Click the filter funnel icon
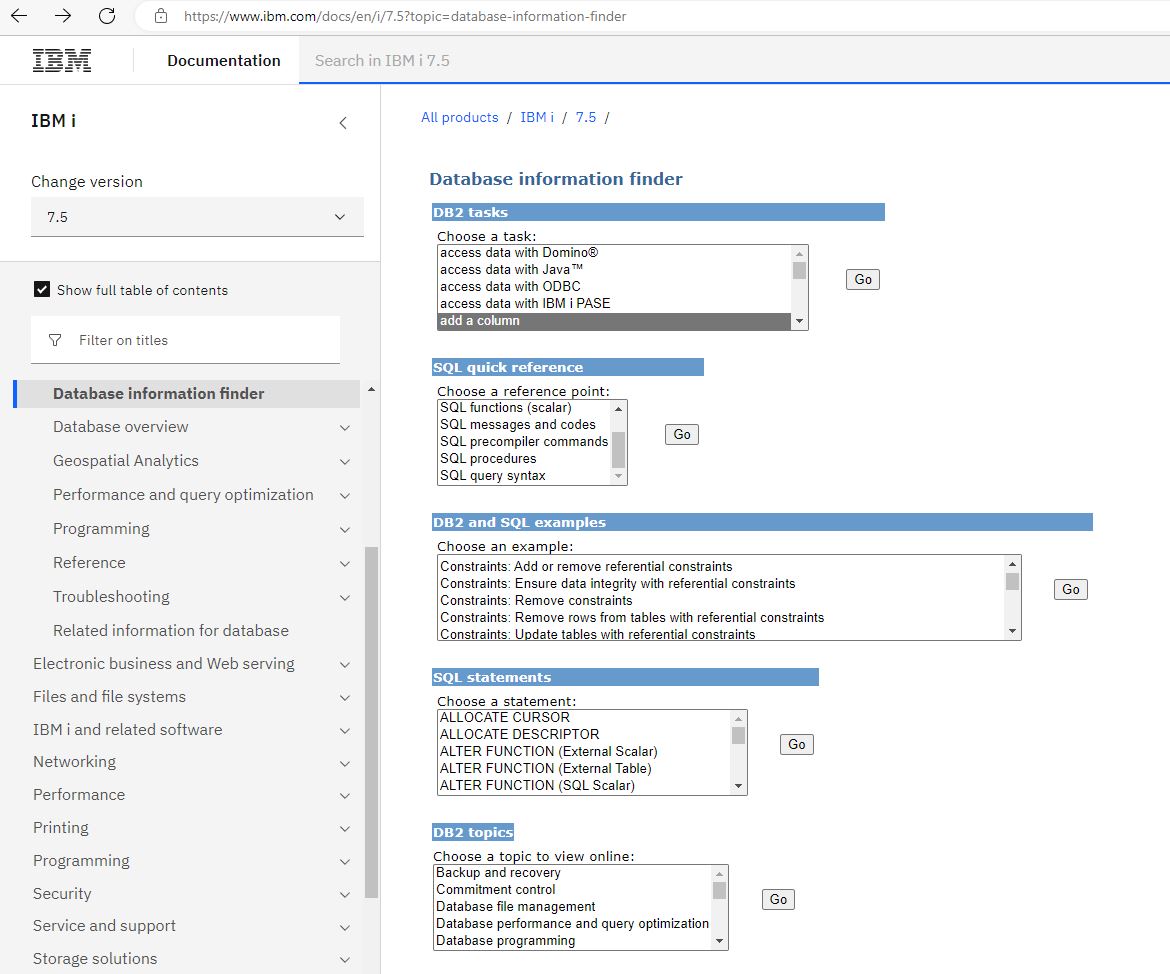This screenshot has width=1170, height=974. [x=55, y=340]
